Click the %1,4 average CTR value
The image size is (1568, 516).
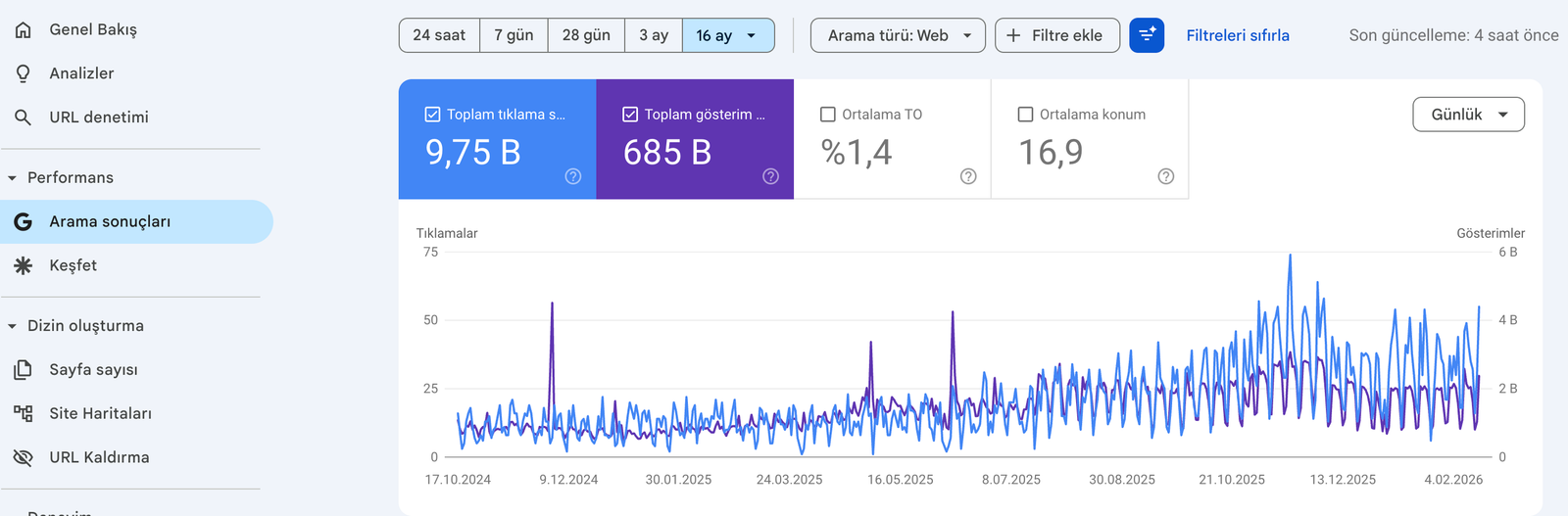(857, 153)
